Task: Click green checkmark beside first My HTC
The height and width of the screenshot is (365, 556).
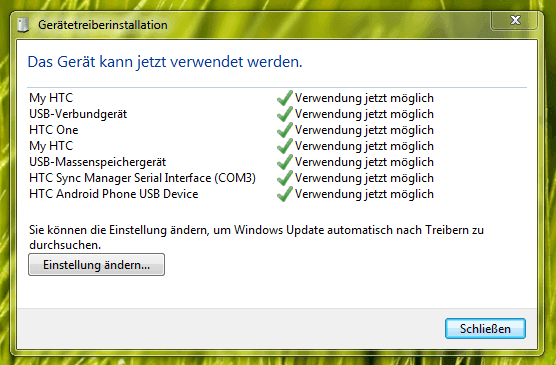Action: pyautogui.click(x=284, y=98)
